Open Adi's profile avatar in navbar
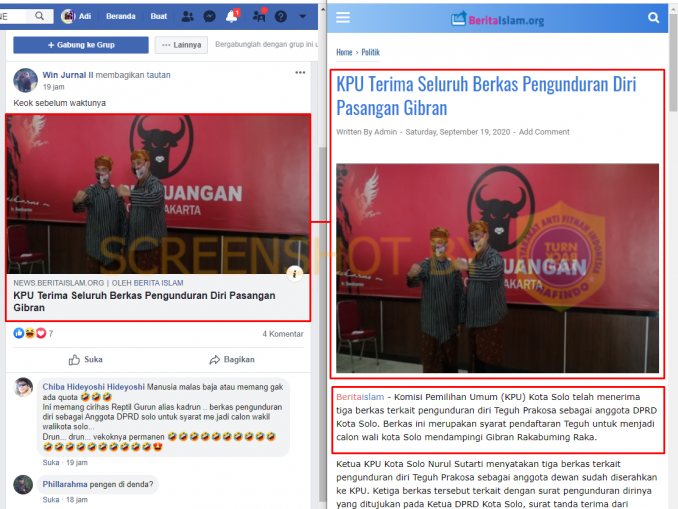 coord(67,16)
